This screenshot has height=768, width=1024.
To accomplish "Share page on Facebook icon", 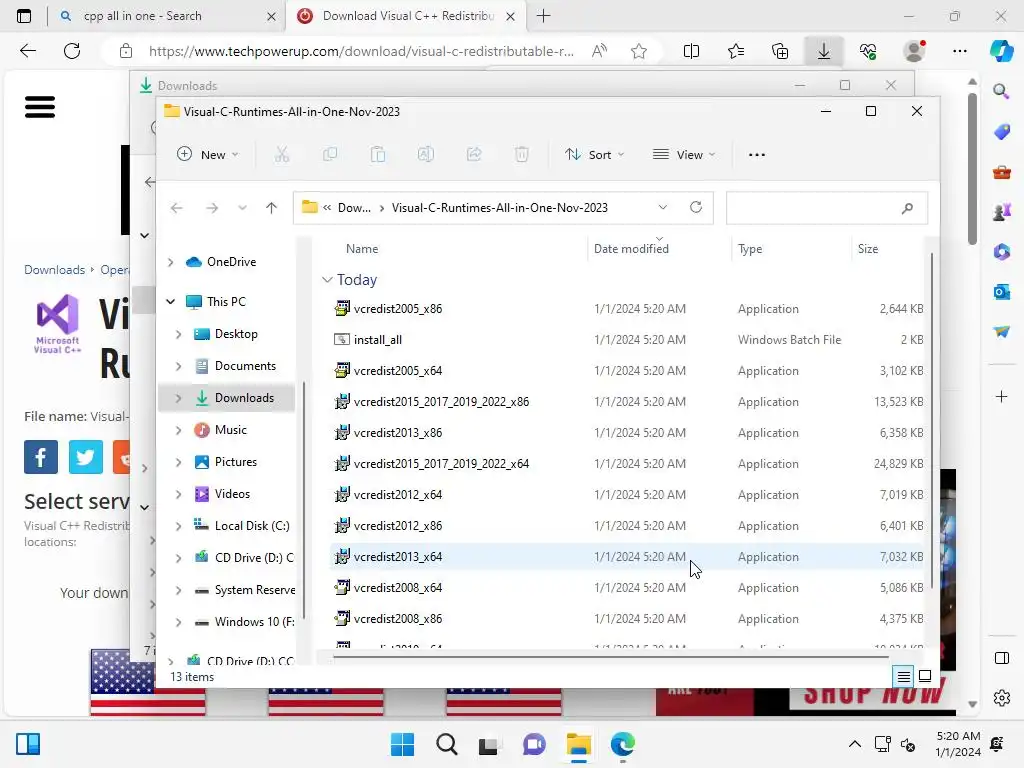I will [40, 457].
